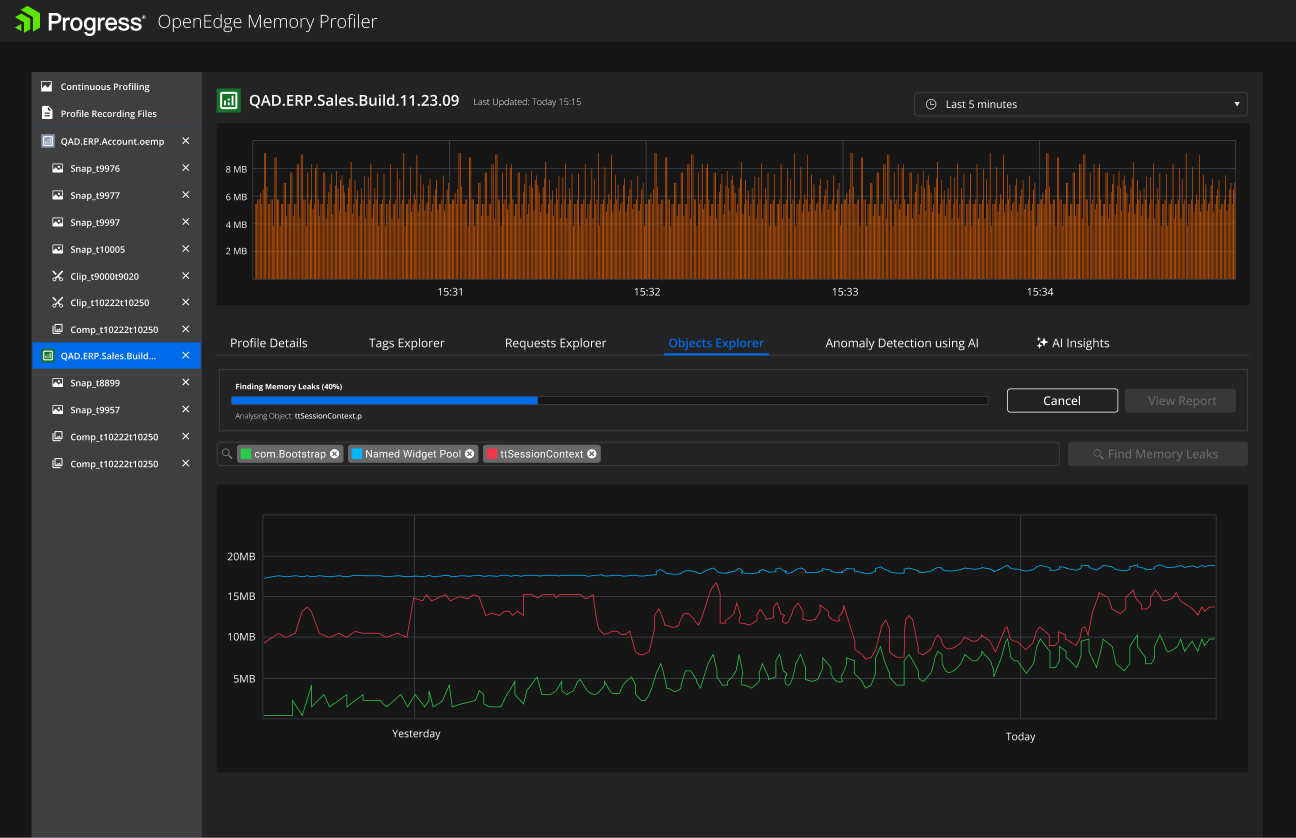Click the scissors icon for Clip_t9000t9020
The width and height of the screenshot is (1296, 838).
coord(58,276)
